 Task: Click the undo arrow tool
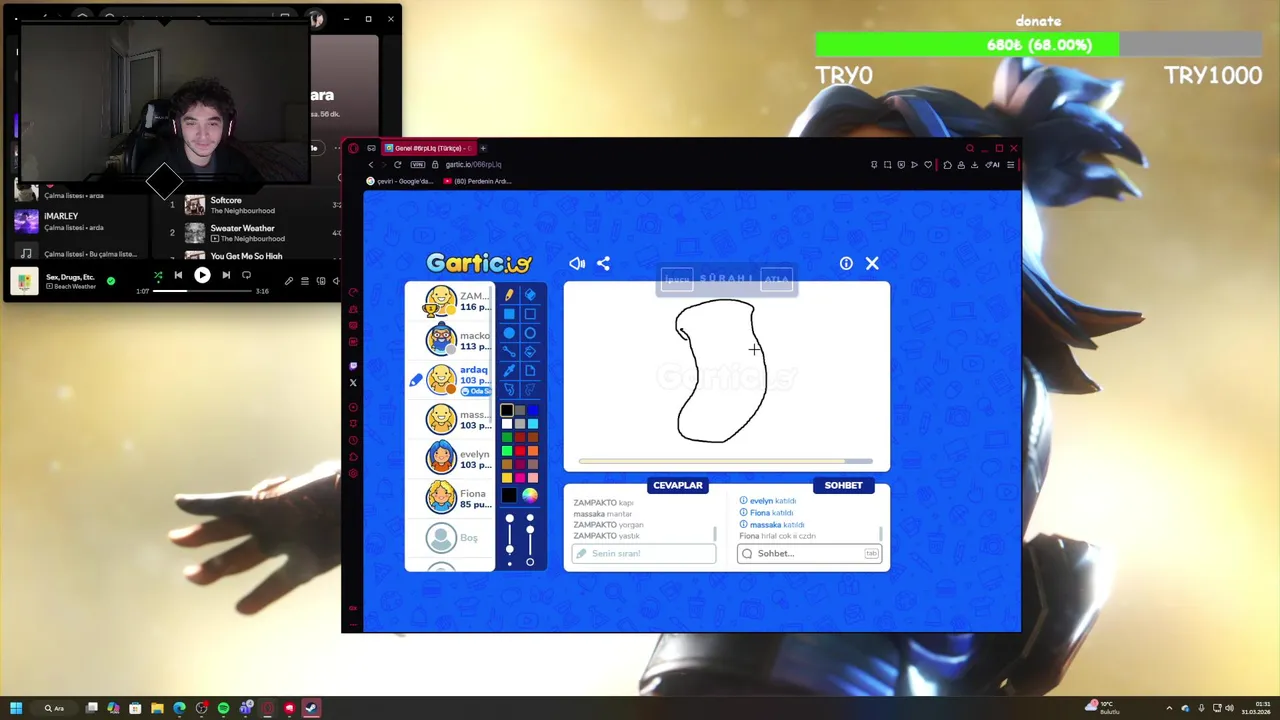click(508, 388)
